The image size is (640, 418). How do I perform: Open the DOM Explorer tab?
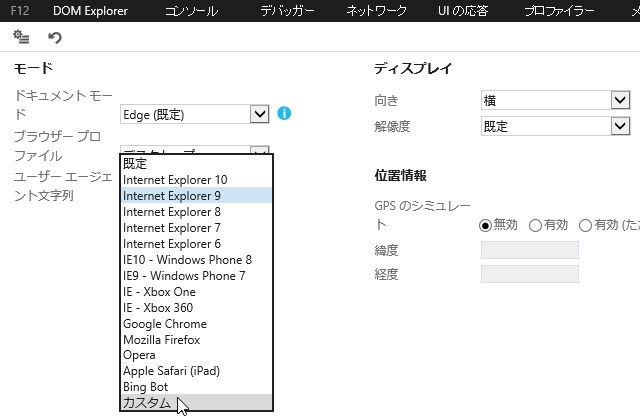point(90,11)
